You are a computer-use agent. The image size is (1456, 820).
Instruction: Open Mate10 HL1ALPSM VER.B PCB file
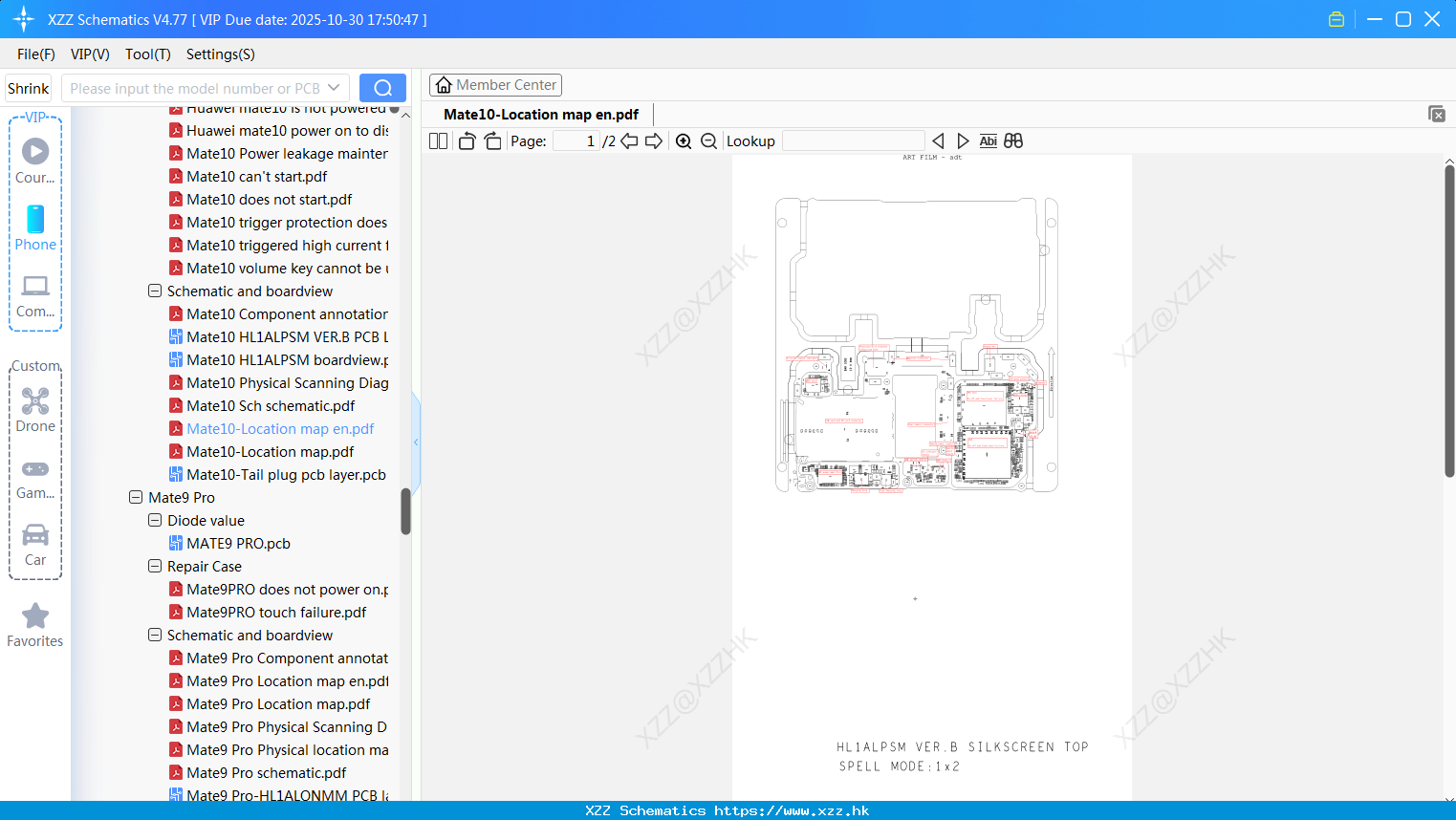pyautogui.click(x=278, y=336)
